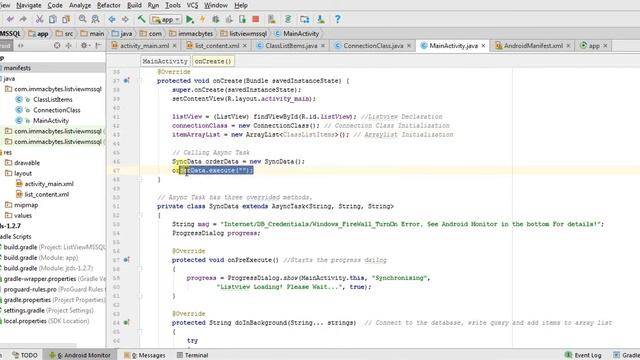Viewport: 640px width, 360px height.
Task: Click override gutter marker beside doInBackground
Action: pyautogui.click(x=127, y=322)
